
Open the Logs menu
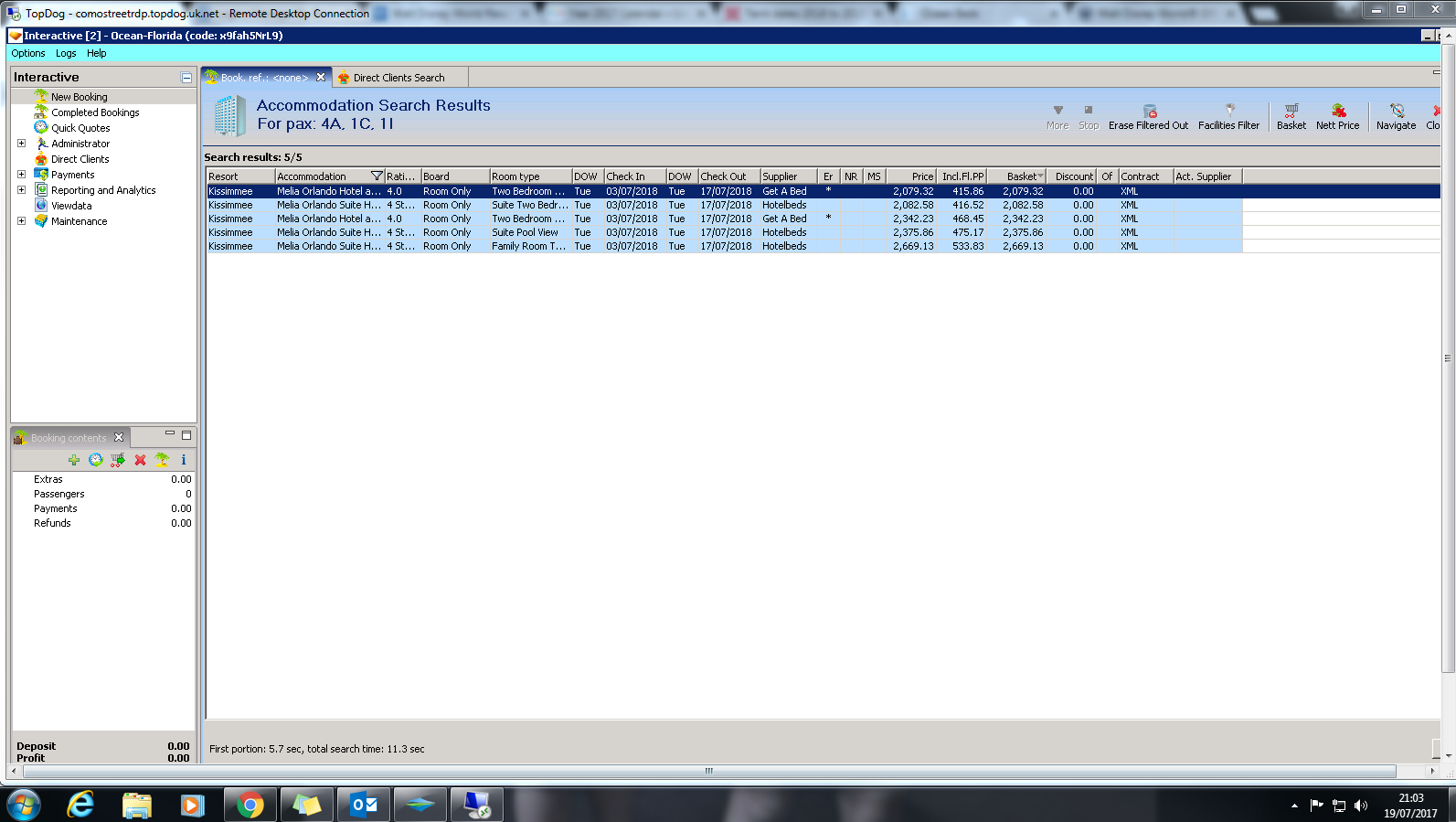66,53
